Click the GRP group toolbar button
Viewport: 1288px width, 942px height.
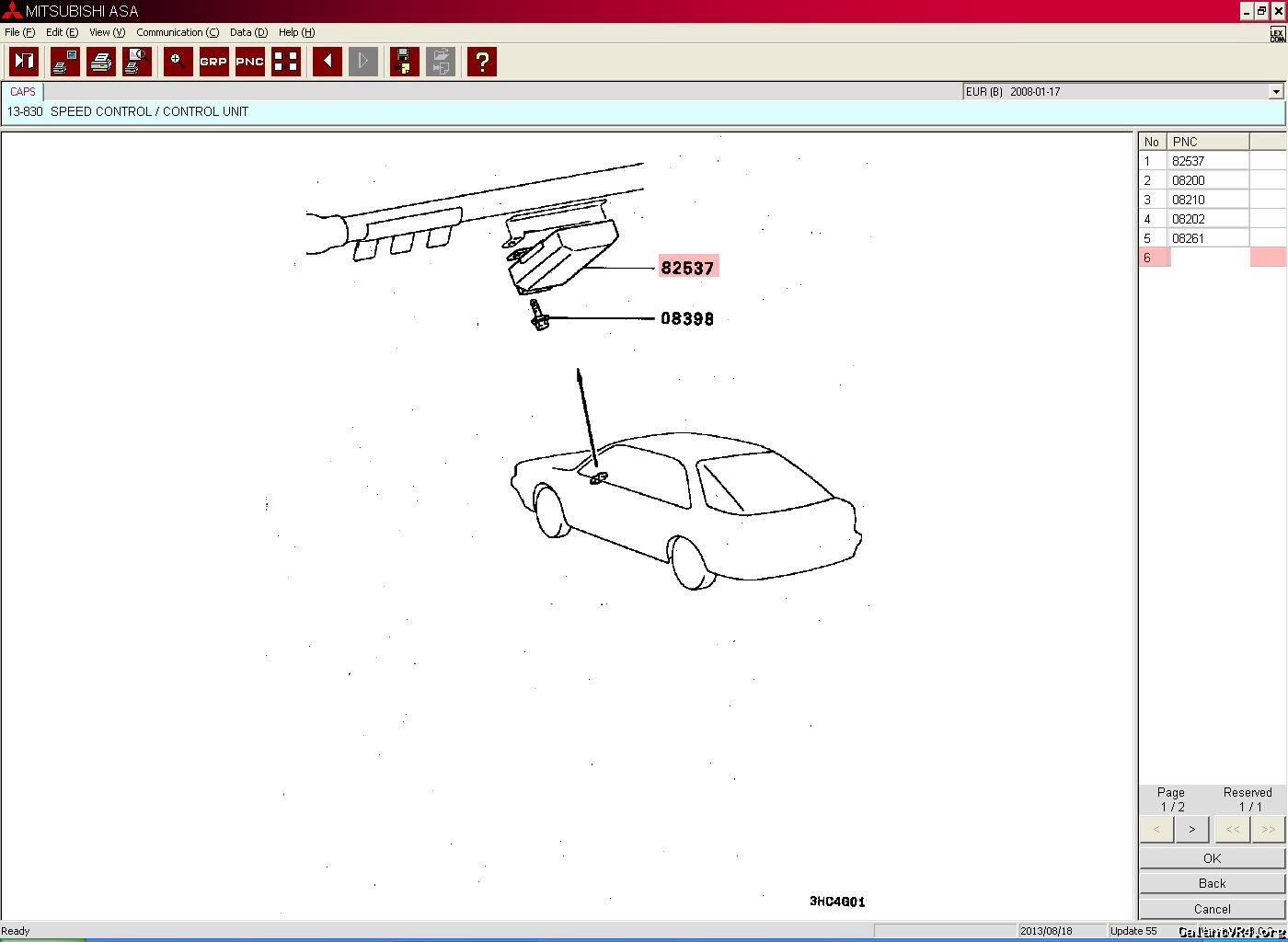coord(213,62)
